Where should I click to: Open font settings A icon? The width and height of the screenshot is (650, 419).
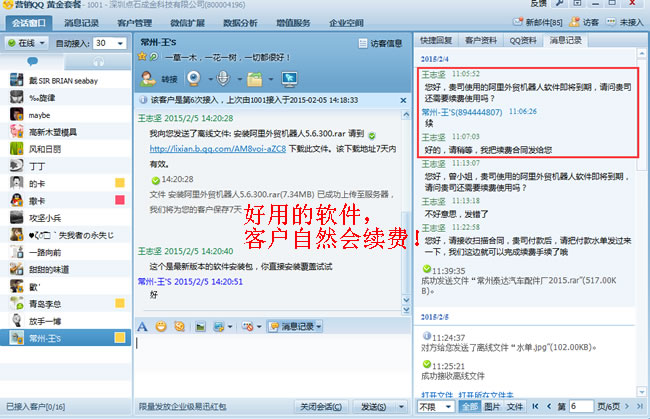click(142, 327)
